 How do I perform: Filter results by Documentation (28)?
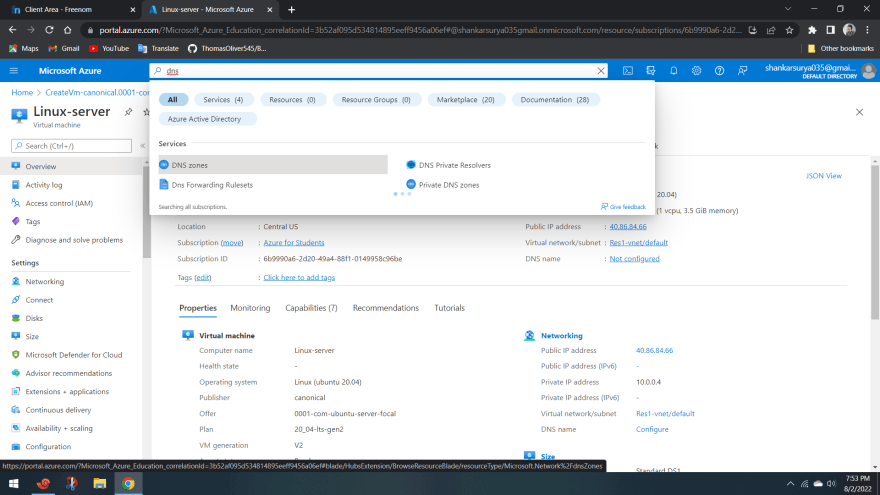pyautogui.click(x=555, y=99)
